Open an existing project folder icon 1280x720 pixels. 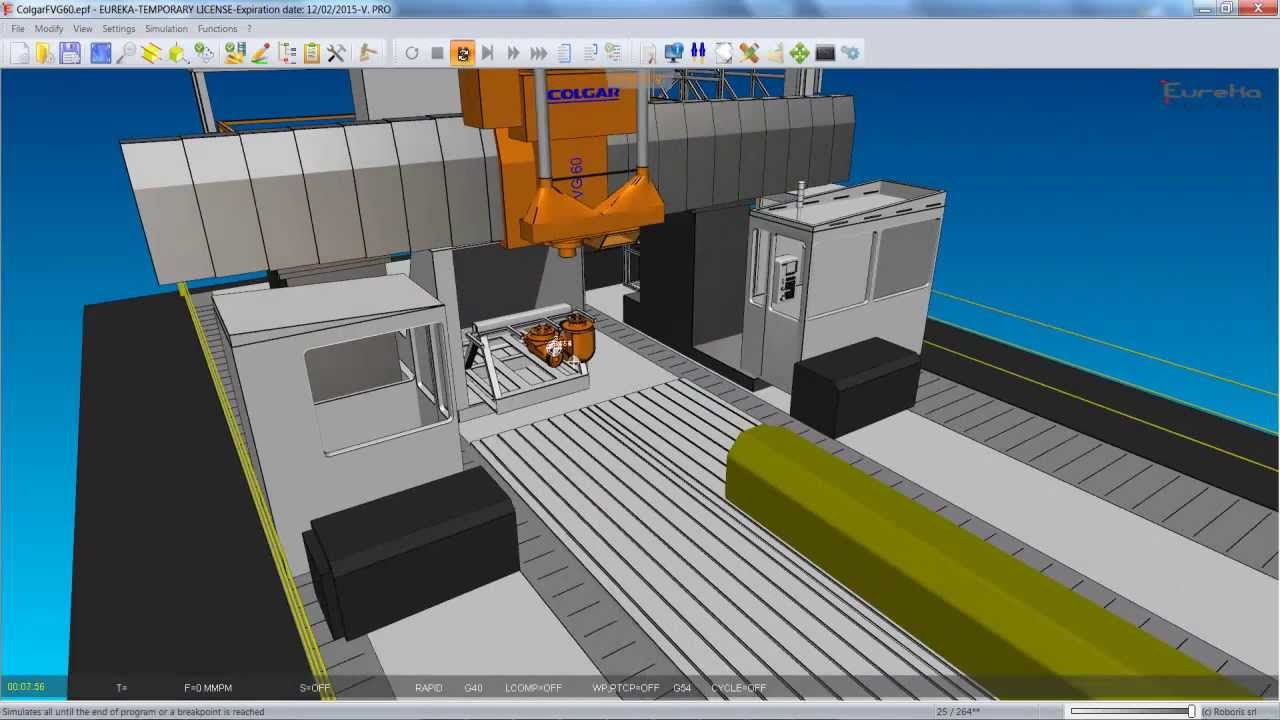click(44, 53)
